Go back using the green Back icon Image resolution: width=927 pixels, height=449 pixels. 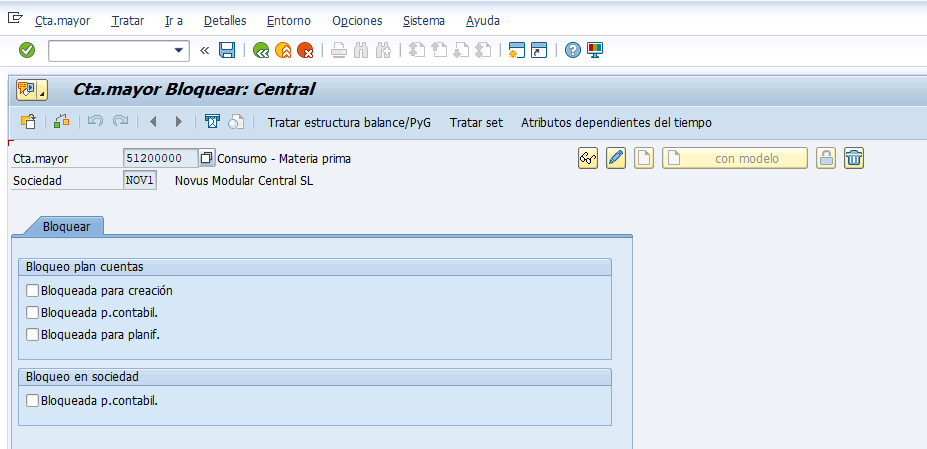[x=261, y=51]
